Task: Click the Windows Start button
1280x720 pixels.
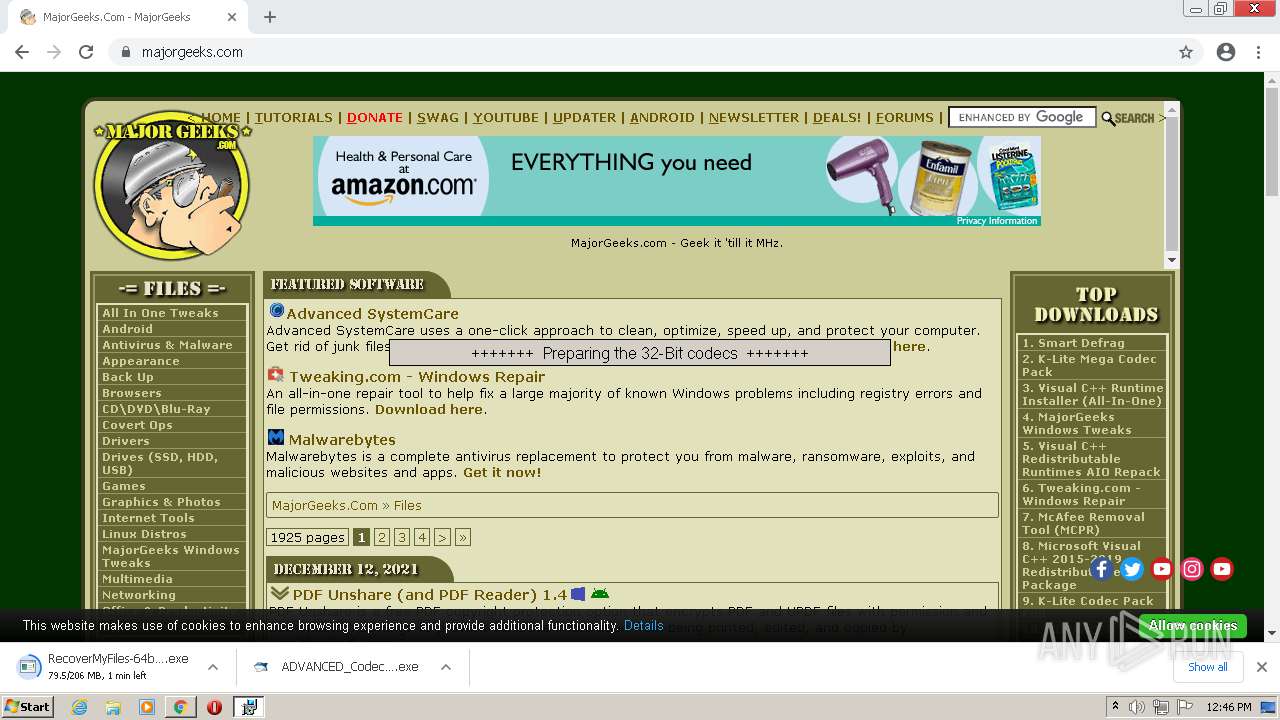Action: click(x=27, y=707)
